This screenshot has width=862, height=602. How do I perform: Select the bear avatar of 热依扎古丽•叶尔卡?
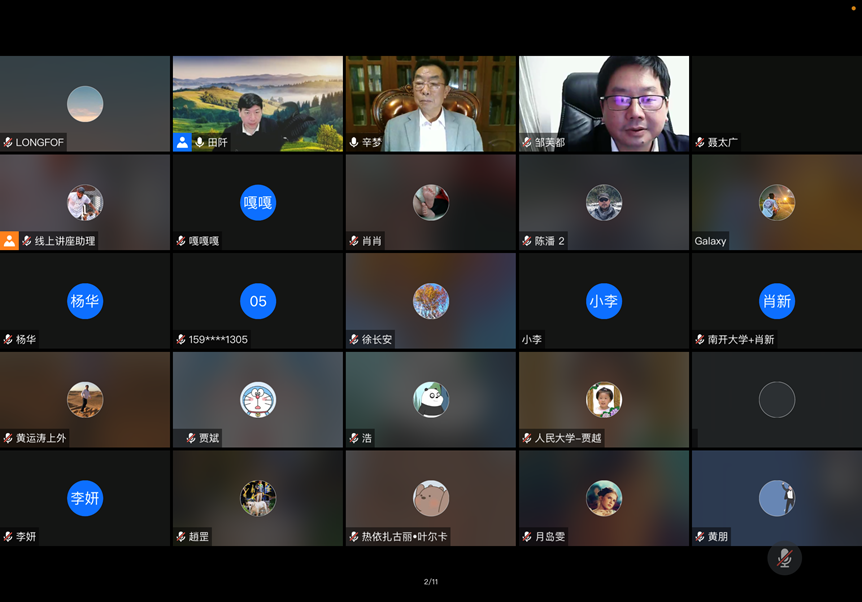[x=431, y=498]
